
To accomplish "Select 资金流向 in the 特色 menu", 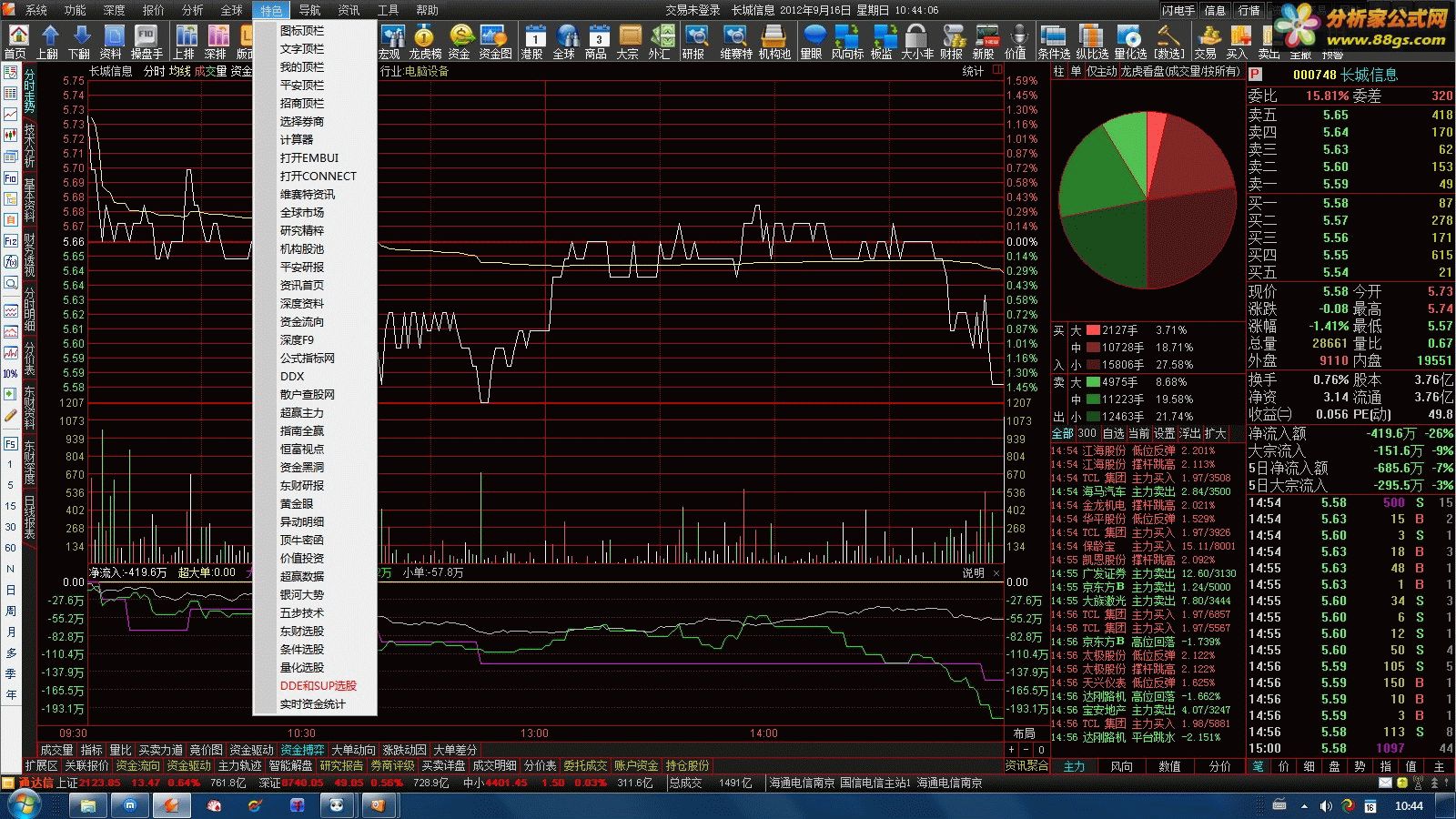I will [302, 321].
